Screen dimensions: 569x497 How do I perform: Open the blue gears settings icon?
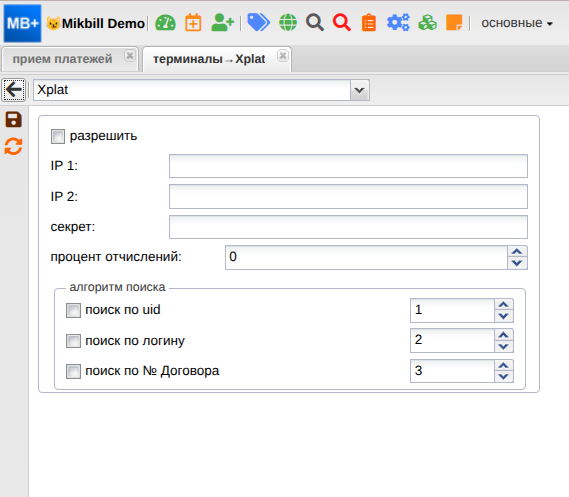point(398,23)
